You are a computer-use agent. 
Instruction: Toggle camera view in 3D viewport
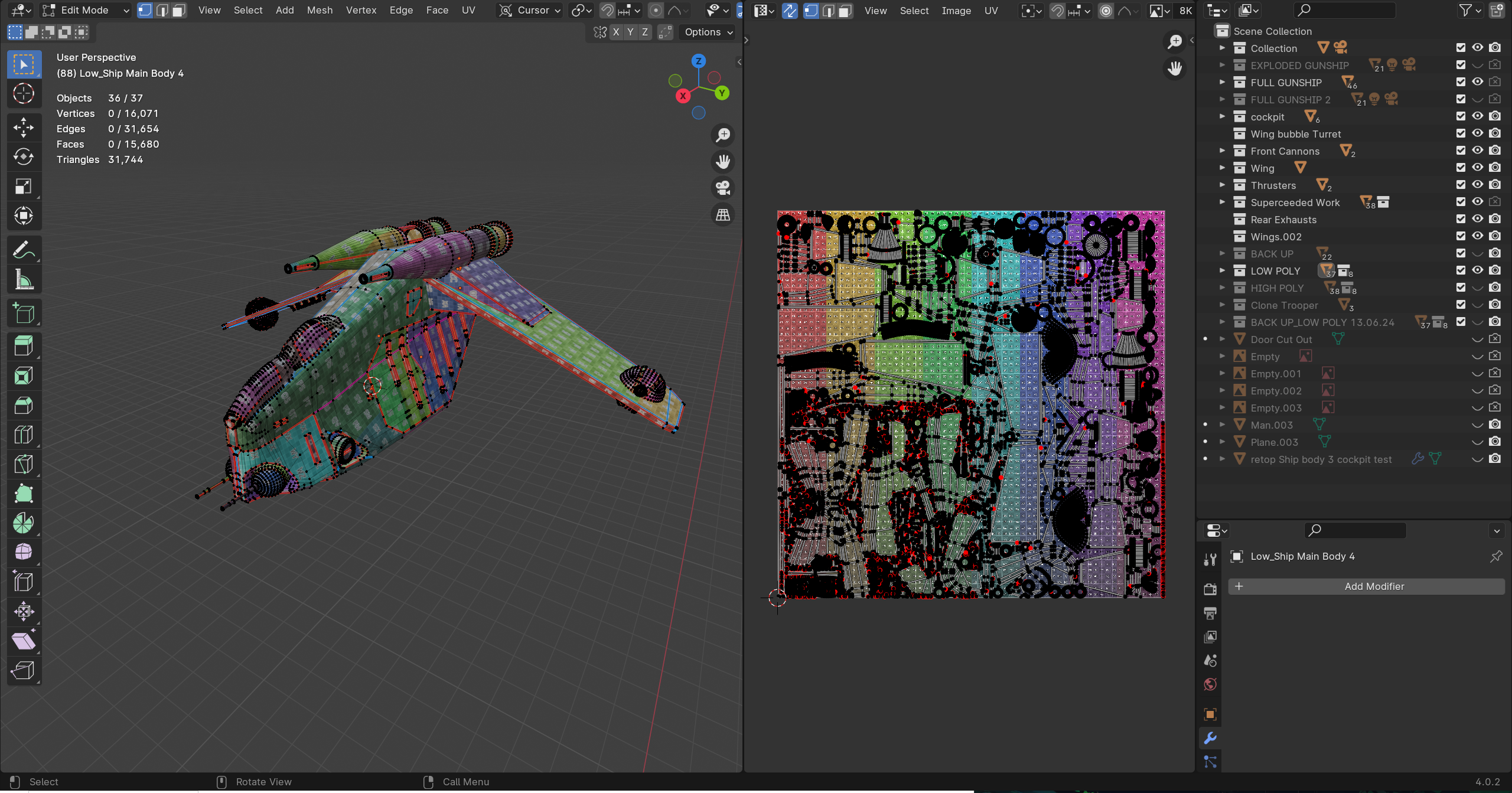click(x=723, y=188)
